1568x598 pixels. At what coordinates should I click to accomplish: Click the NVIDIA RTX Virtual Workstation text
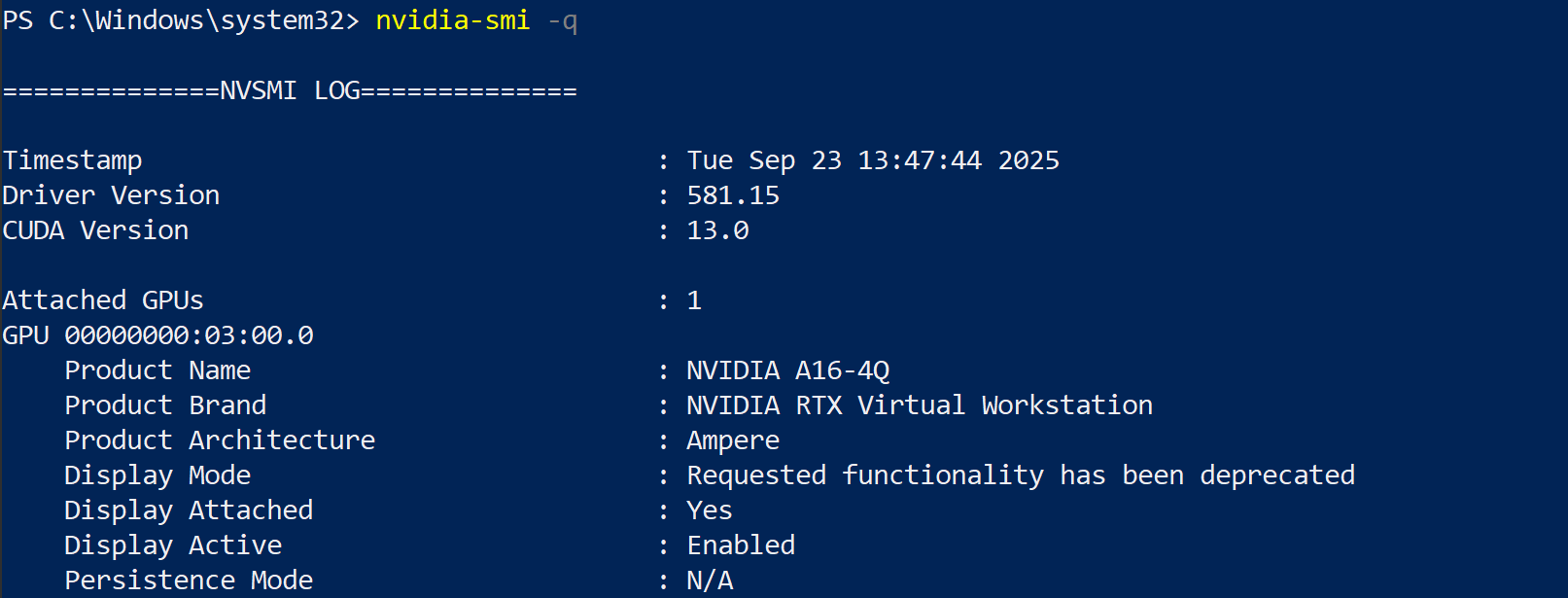(919, 405)
